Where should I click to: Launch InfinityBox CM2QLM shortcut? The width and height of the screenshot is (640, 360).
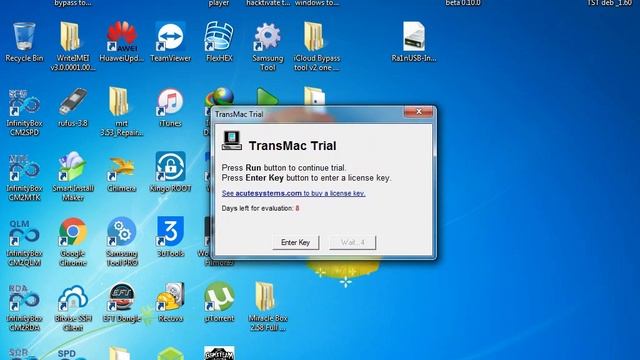(24, 242)
